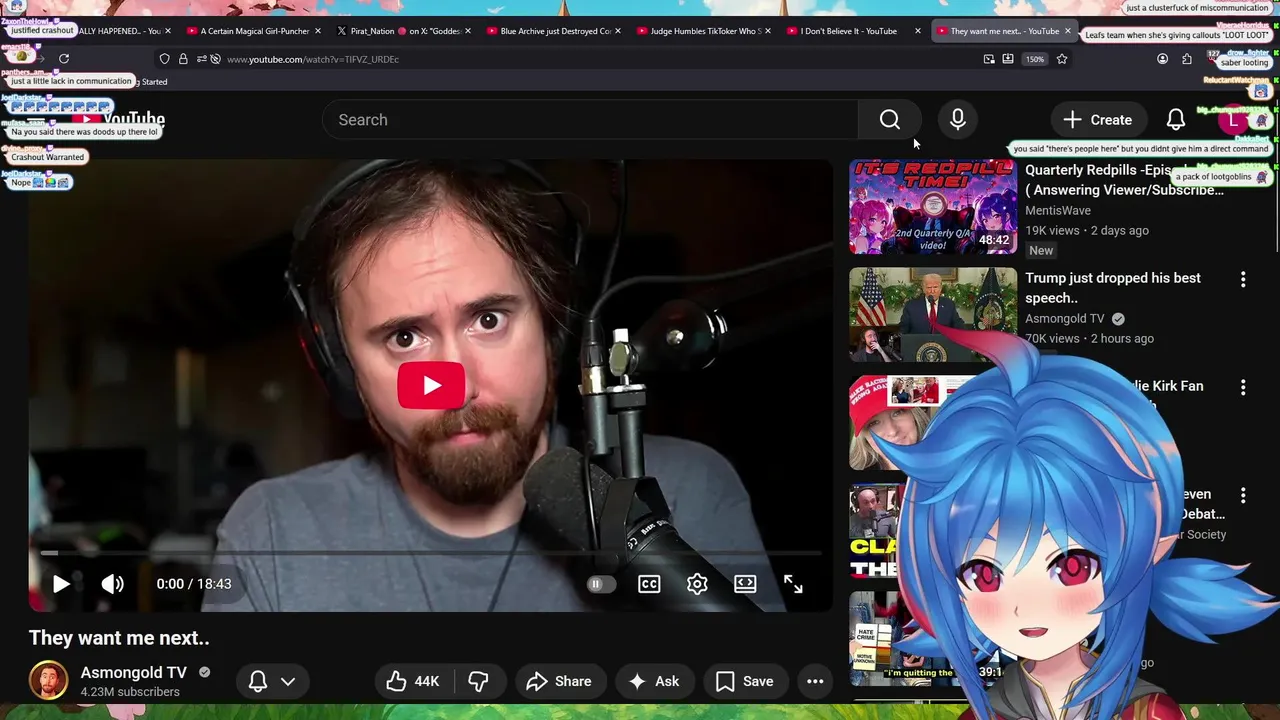Open the Ask AI button
Screen dimensions: 1280x720
654,682
